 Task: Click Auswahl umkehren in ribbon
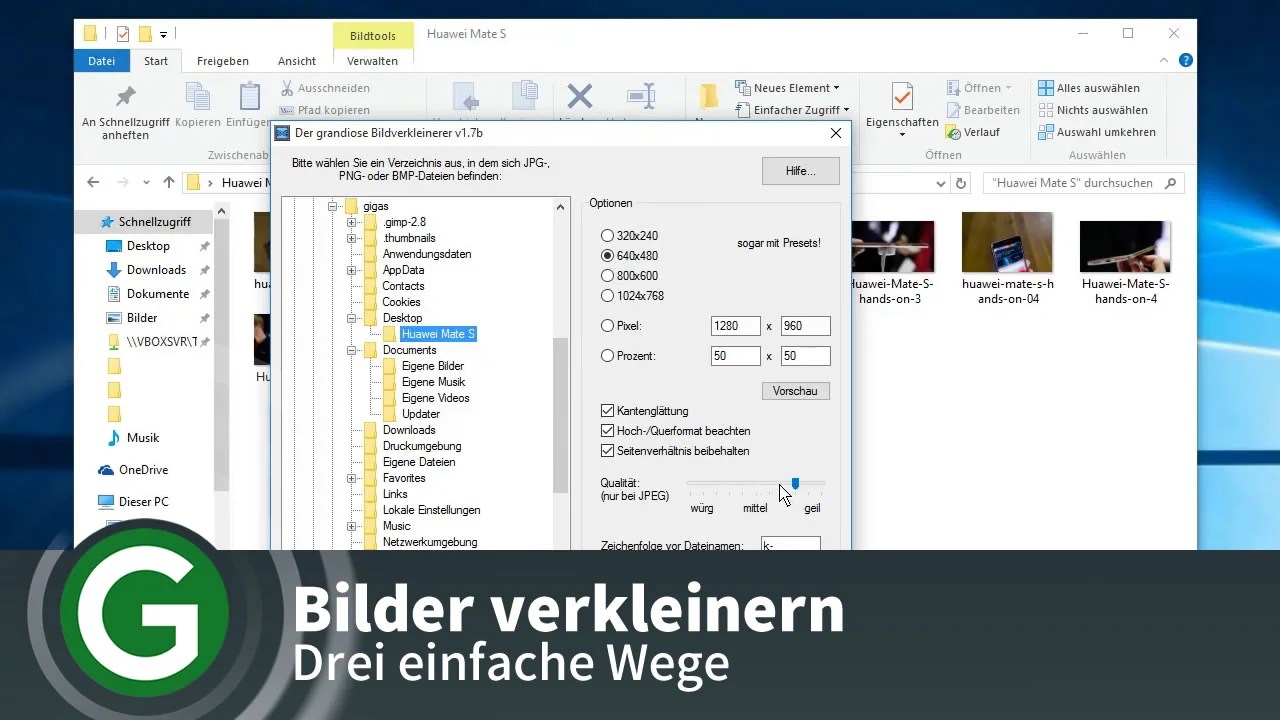pyautogui.click(x=1097, y=132)
